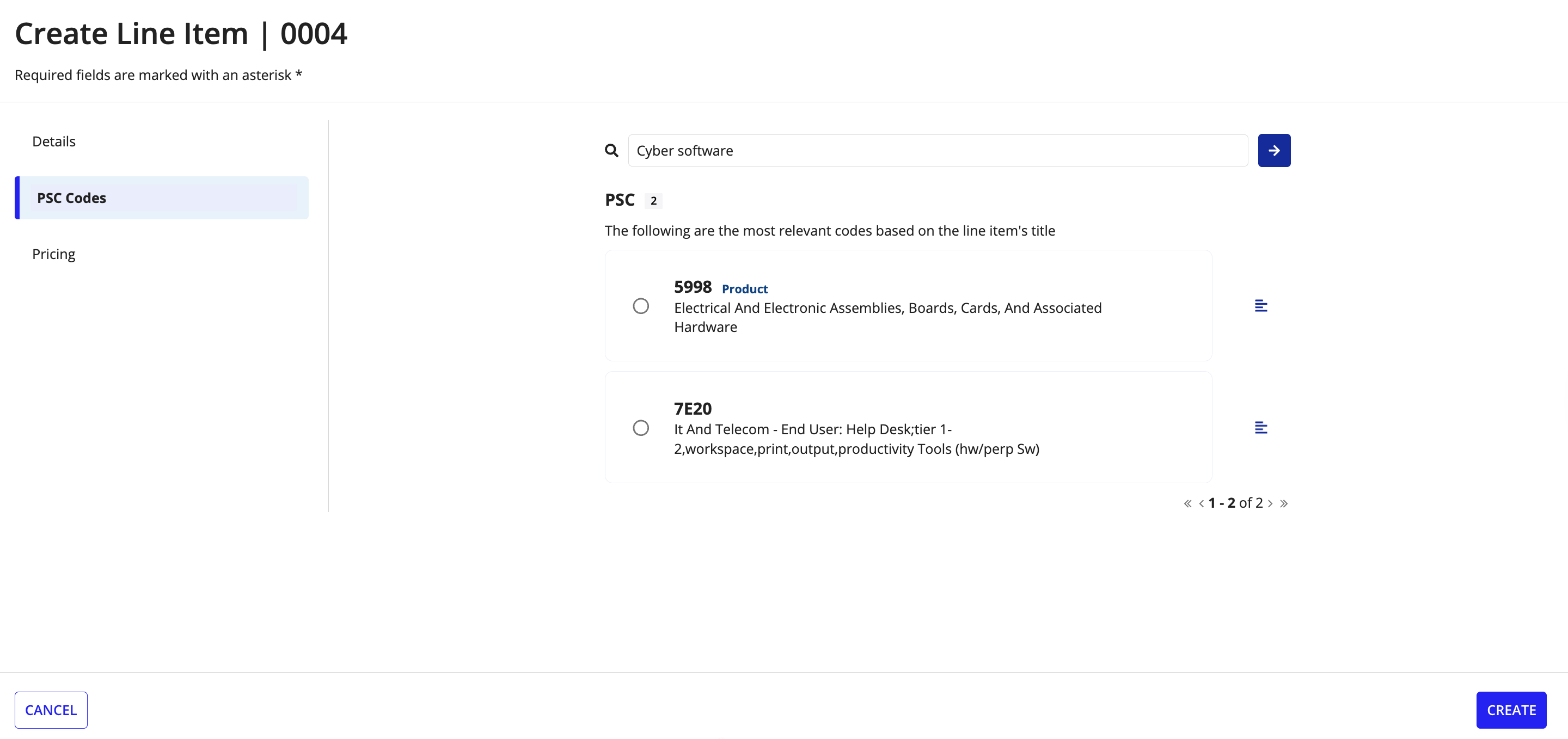Screen dimensions: 1568x739
Task: Select radio button for PSC 5998
Action: pyautogui.click(x=640, y=306)
